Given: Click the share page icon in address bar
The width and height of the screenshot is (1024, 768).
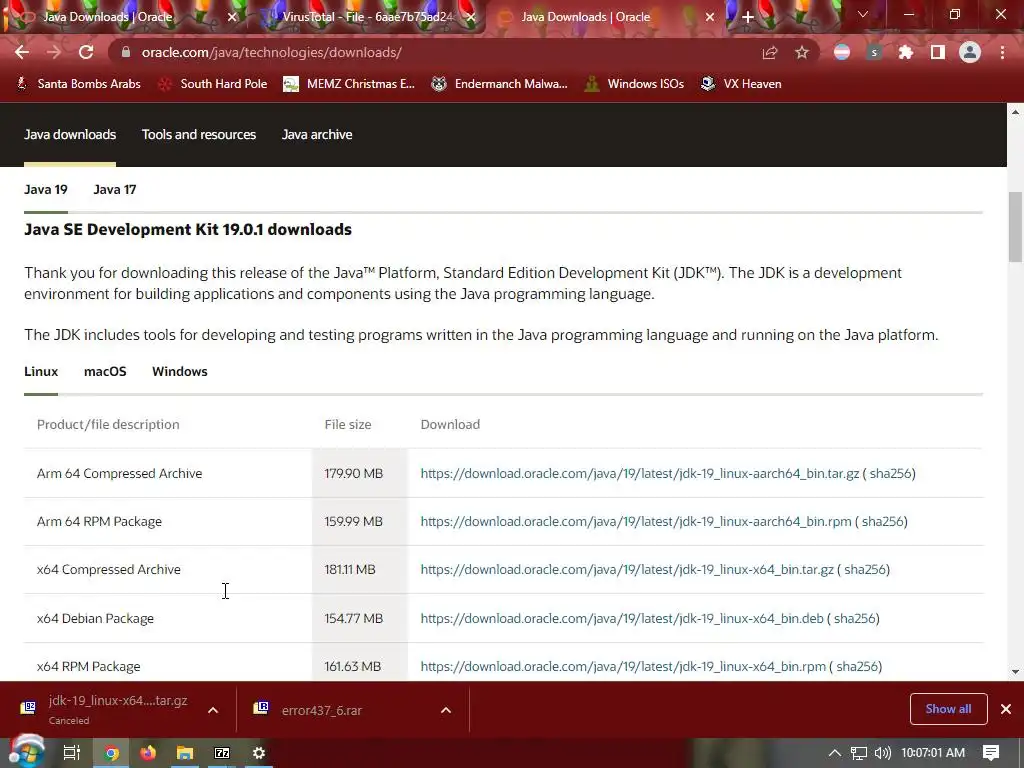Looking at the screenshot, I should click(x=770, y=52).
